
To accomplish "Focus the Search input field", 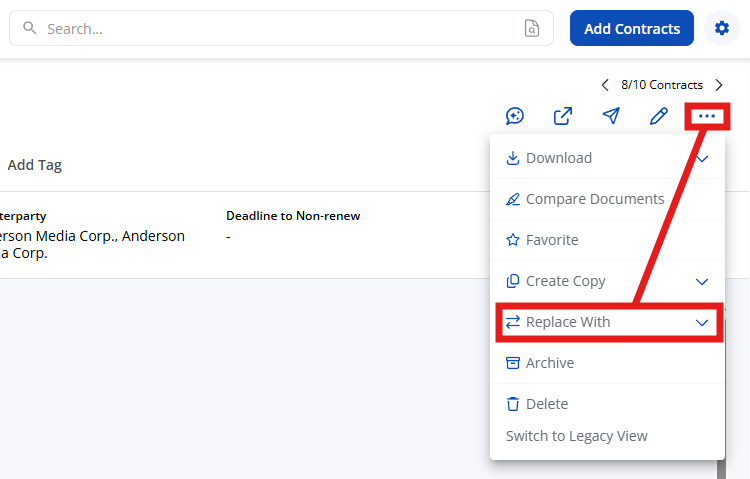I will point(270,29).
